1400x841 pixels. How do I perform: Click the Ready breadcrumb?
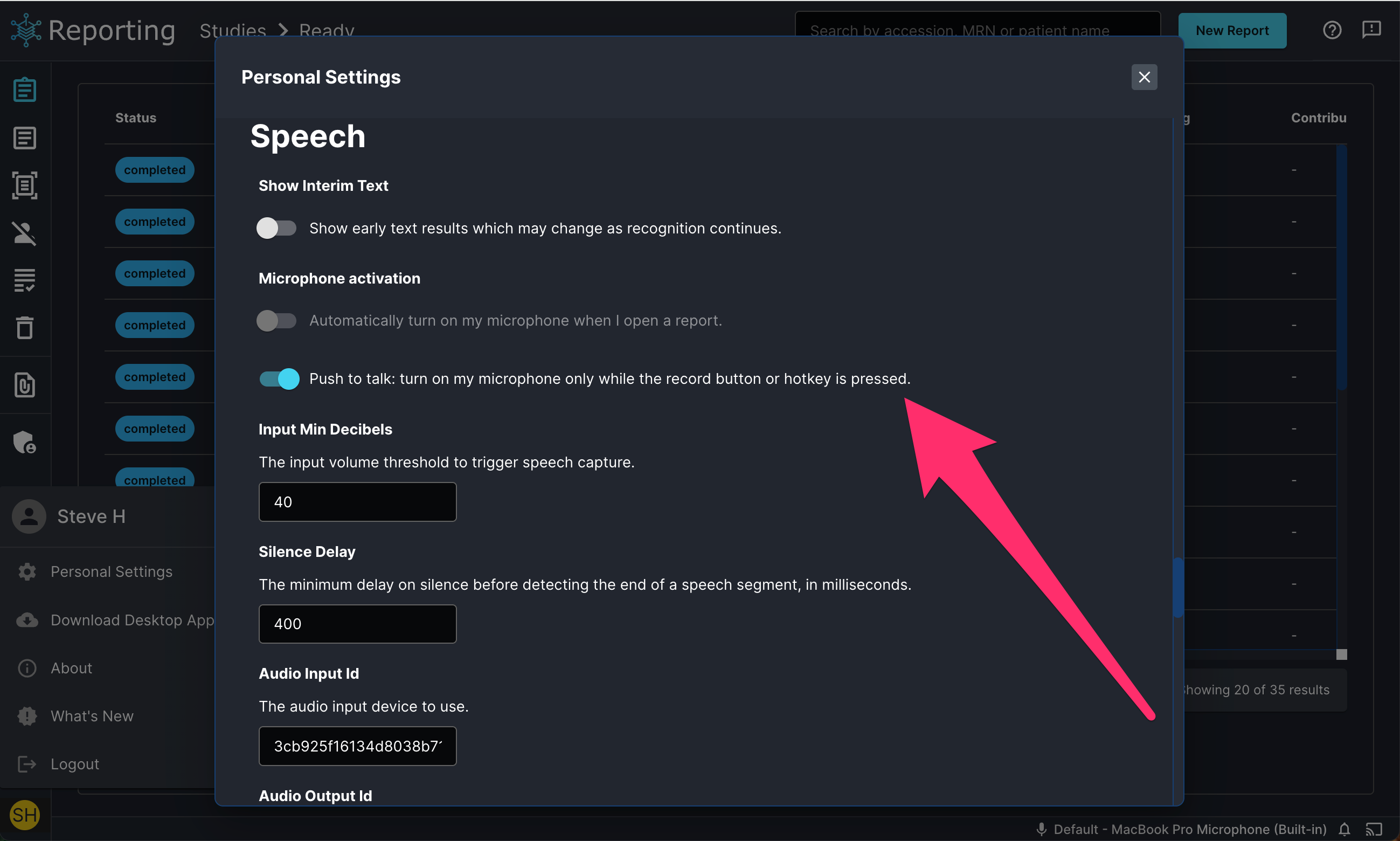point(327,31)
